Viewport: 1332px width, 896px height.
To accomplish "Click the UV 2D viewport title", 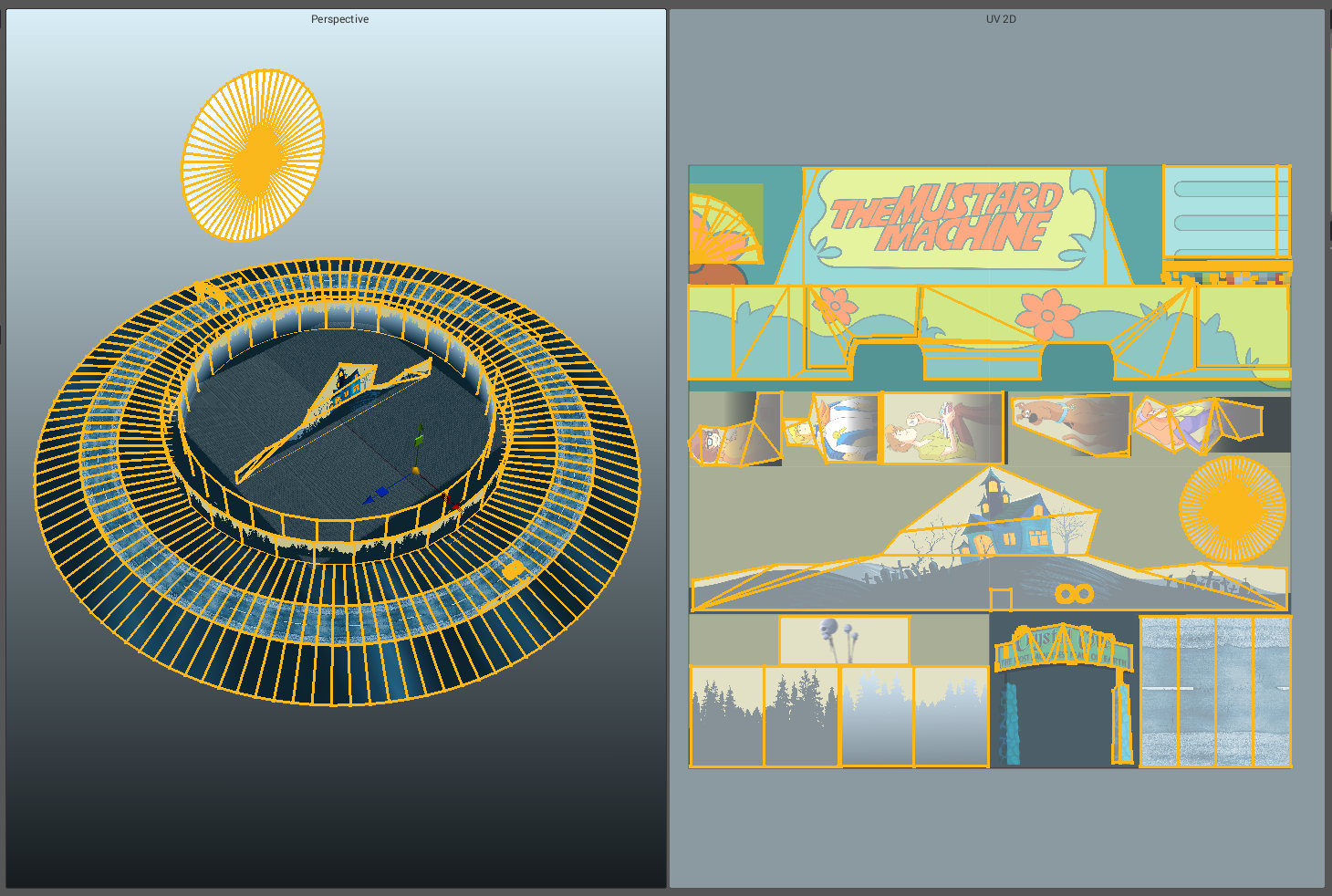I will (x=1001, y=19).
